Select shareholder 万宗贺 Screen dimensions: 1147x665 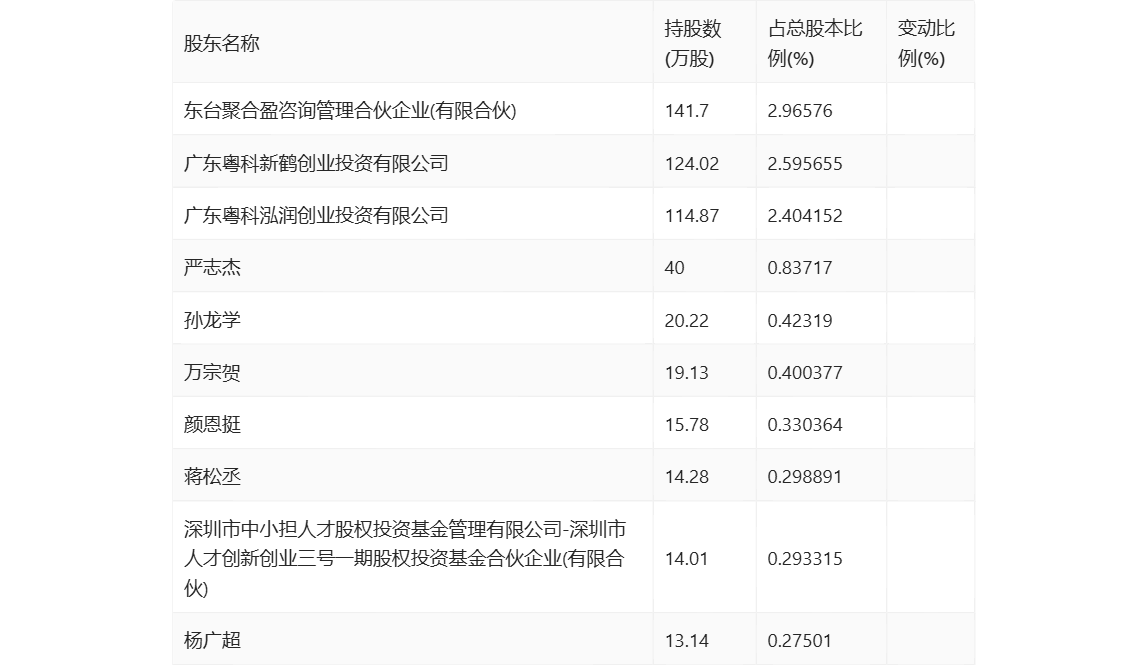(x=212, y=372)
